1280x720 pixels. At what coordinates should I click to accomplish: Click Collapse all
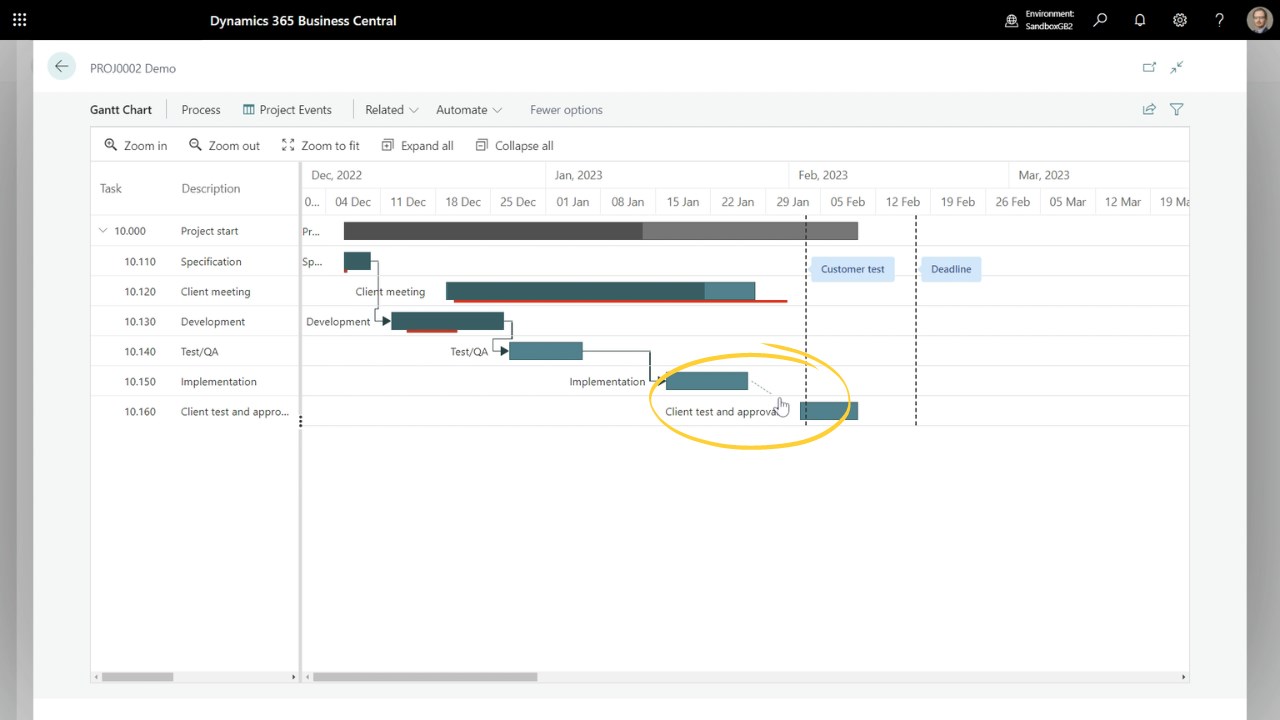coord(514,146)
